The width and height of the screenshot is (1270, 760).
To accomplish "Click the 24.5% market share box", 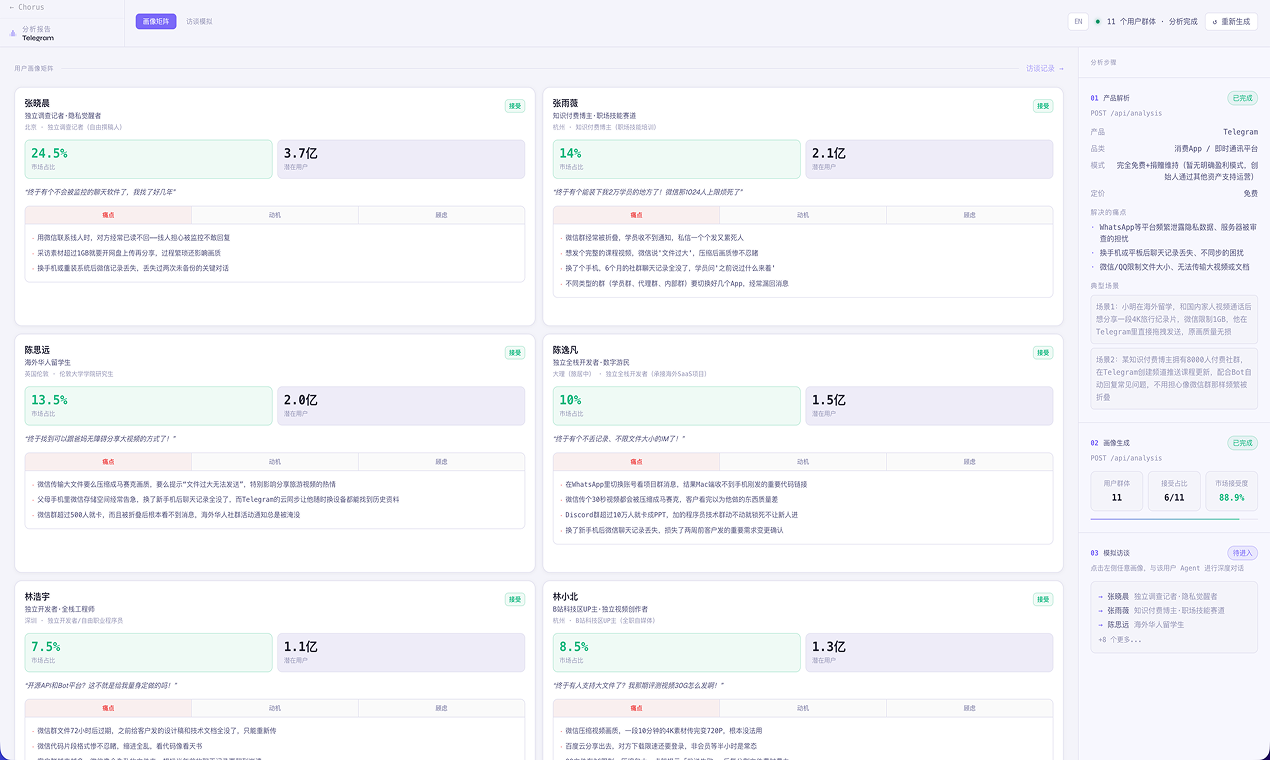I will coord(149,159).
